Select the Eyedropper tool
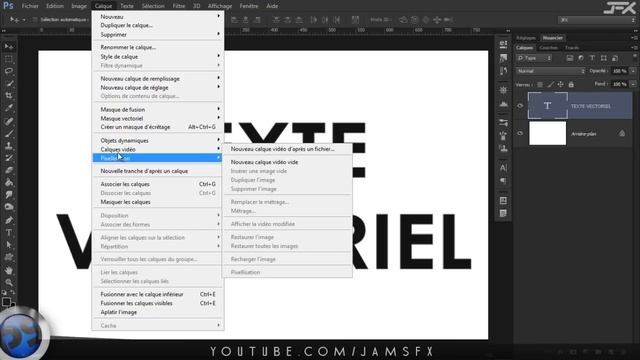The height and width of the screenshot is (360, 640). pyautogui.click(x=9, y=108)
